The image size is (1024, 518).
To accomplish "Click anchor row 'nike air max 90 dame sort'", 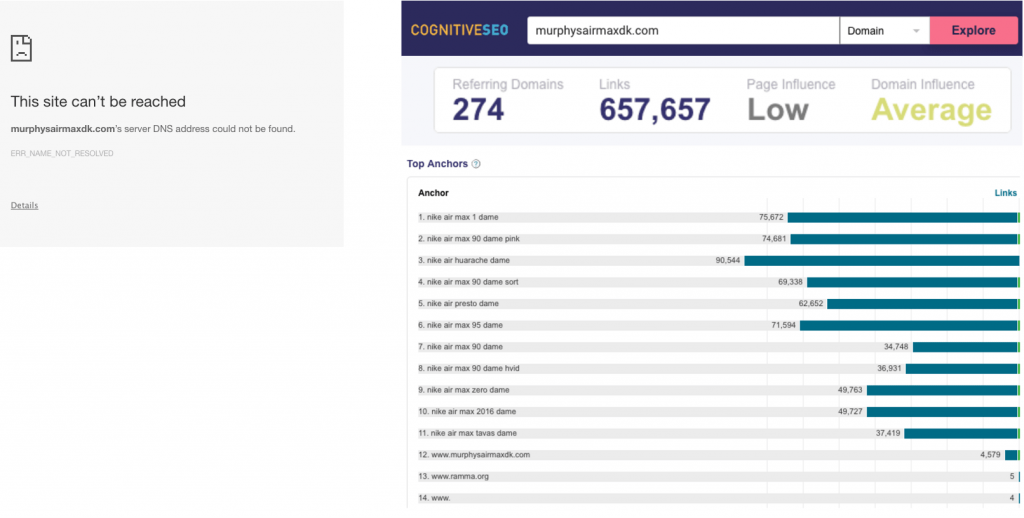I will 718,282.
